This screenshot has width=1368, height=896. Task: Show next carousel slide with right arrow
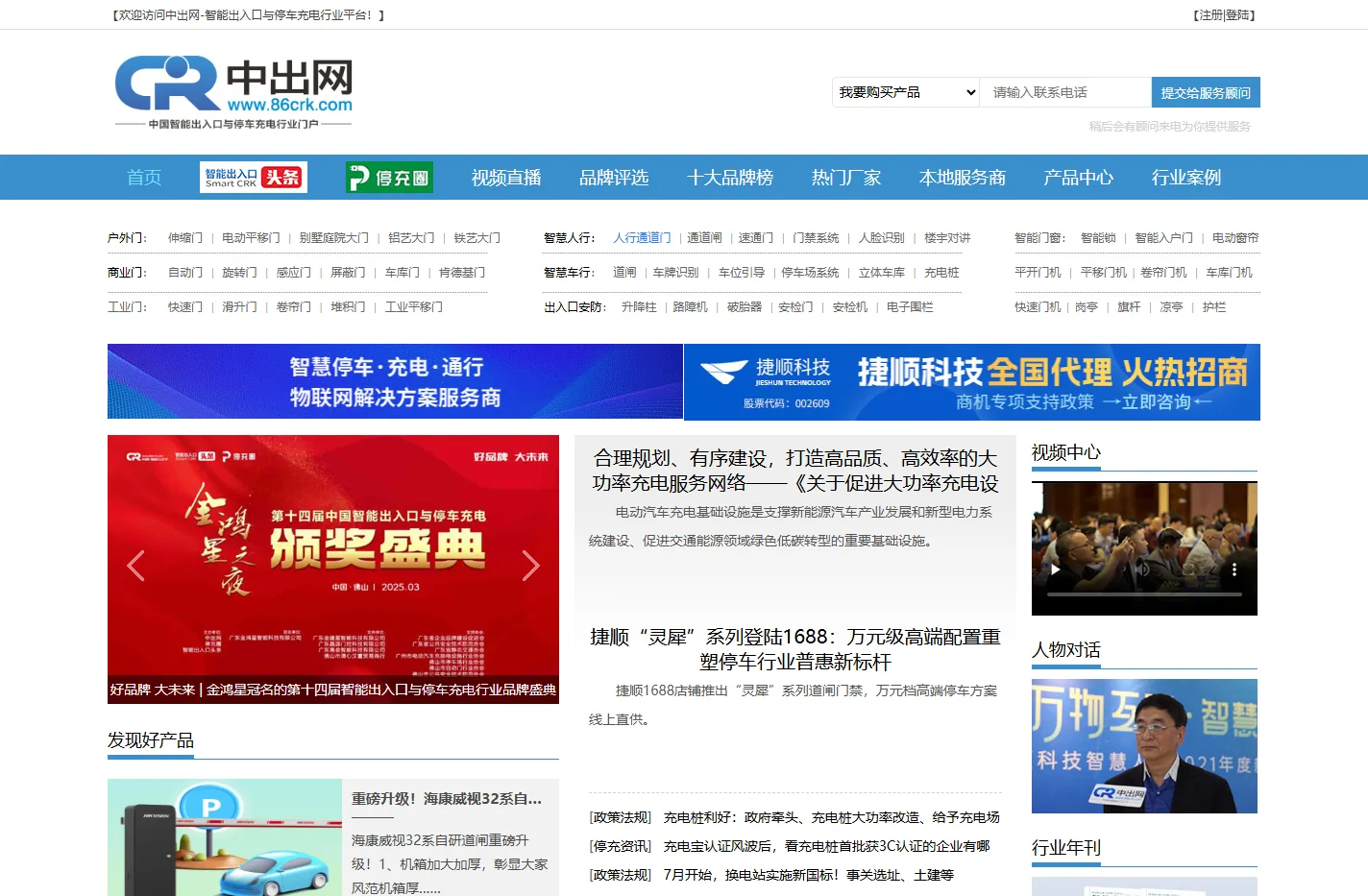(530, 566)
